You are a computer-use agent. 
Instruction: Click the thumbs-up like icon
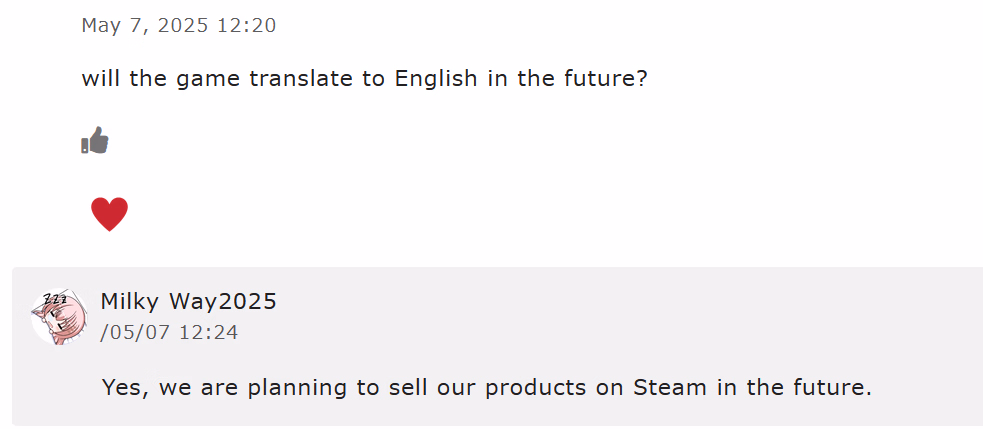pos(95,141)
